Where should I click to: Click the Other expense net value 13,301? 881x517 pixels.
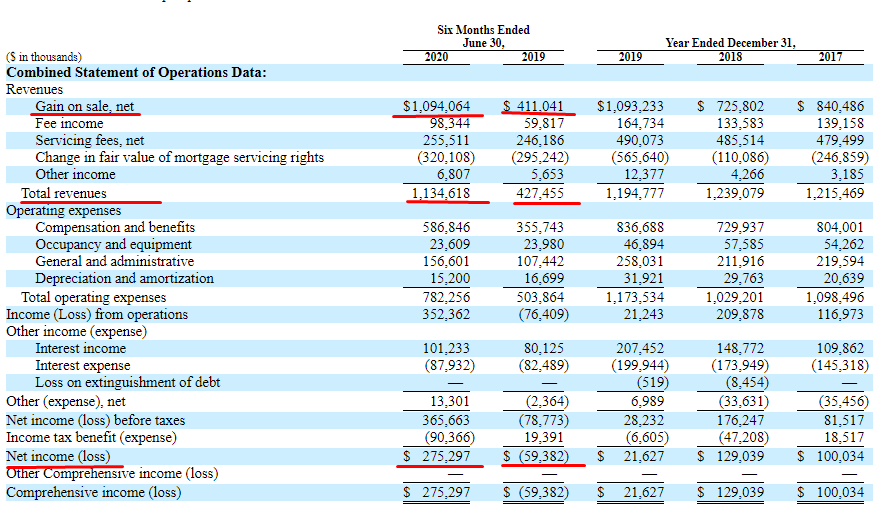coord(449,401)
